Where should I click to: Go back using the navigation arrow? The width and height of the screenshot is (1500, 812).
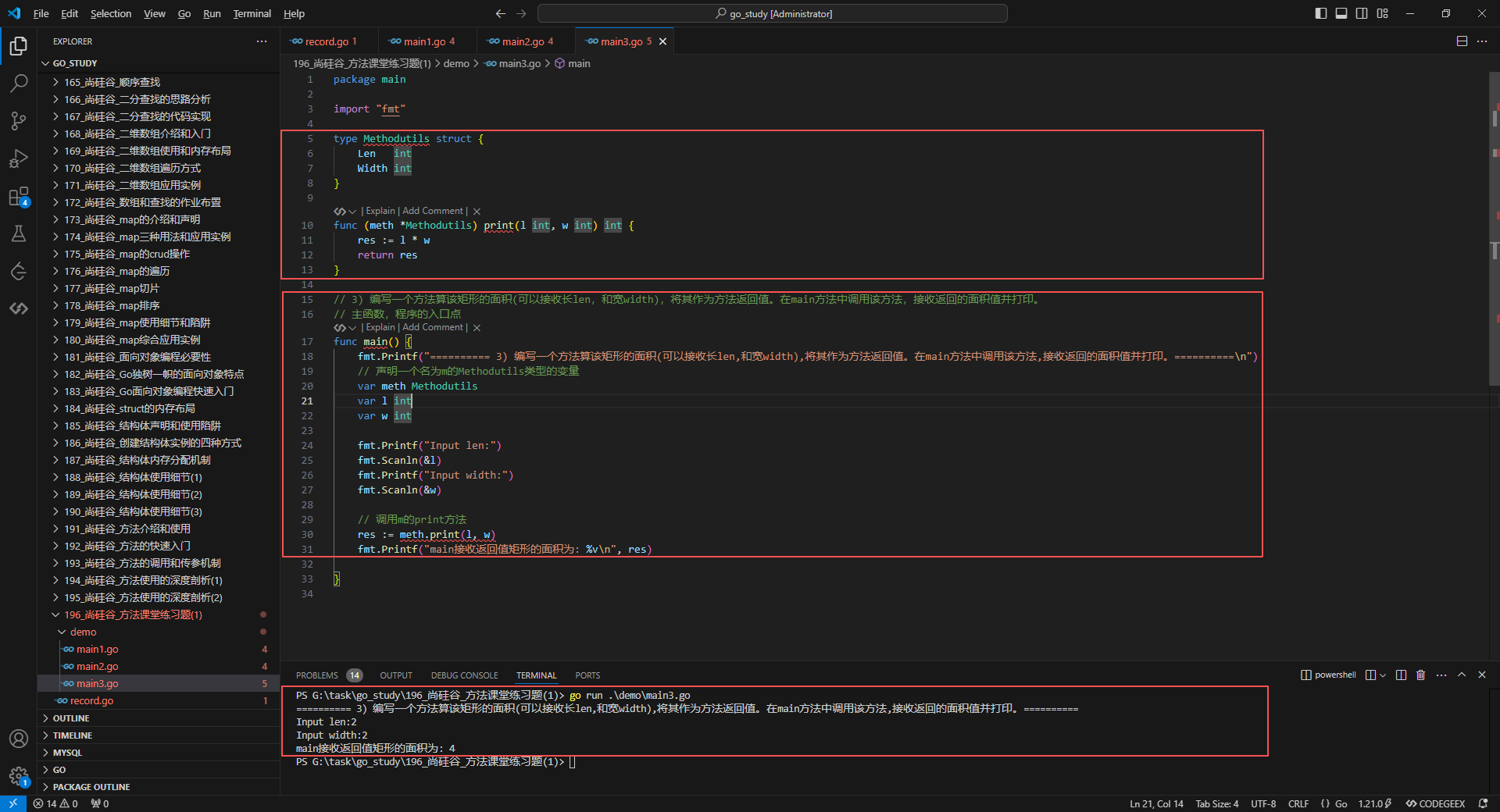click(501, 13)
